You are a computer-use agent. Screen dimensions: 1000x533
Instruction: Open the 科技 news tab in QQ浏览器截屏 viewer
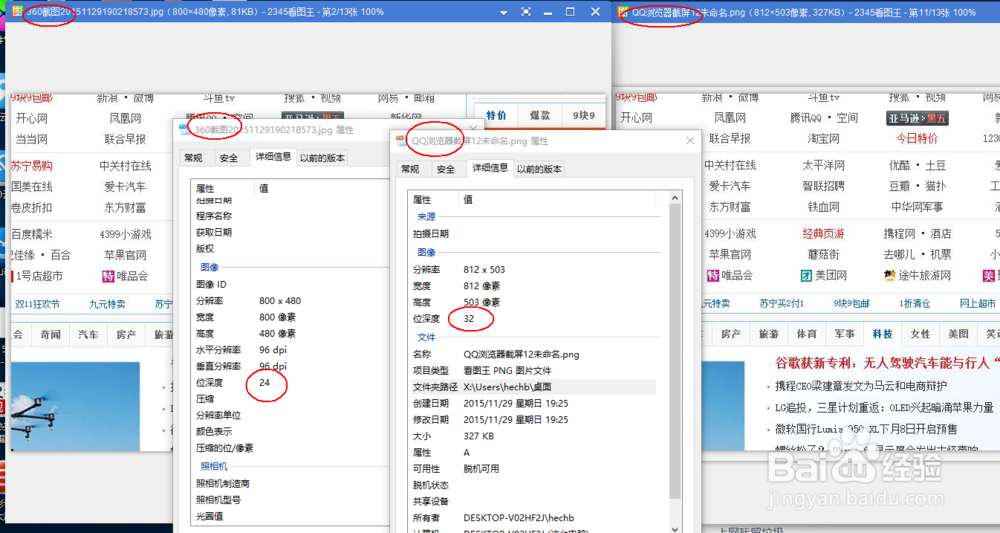click(x=883, y=334)
